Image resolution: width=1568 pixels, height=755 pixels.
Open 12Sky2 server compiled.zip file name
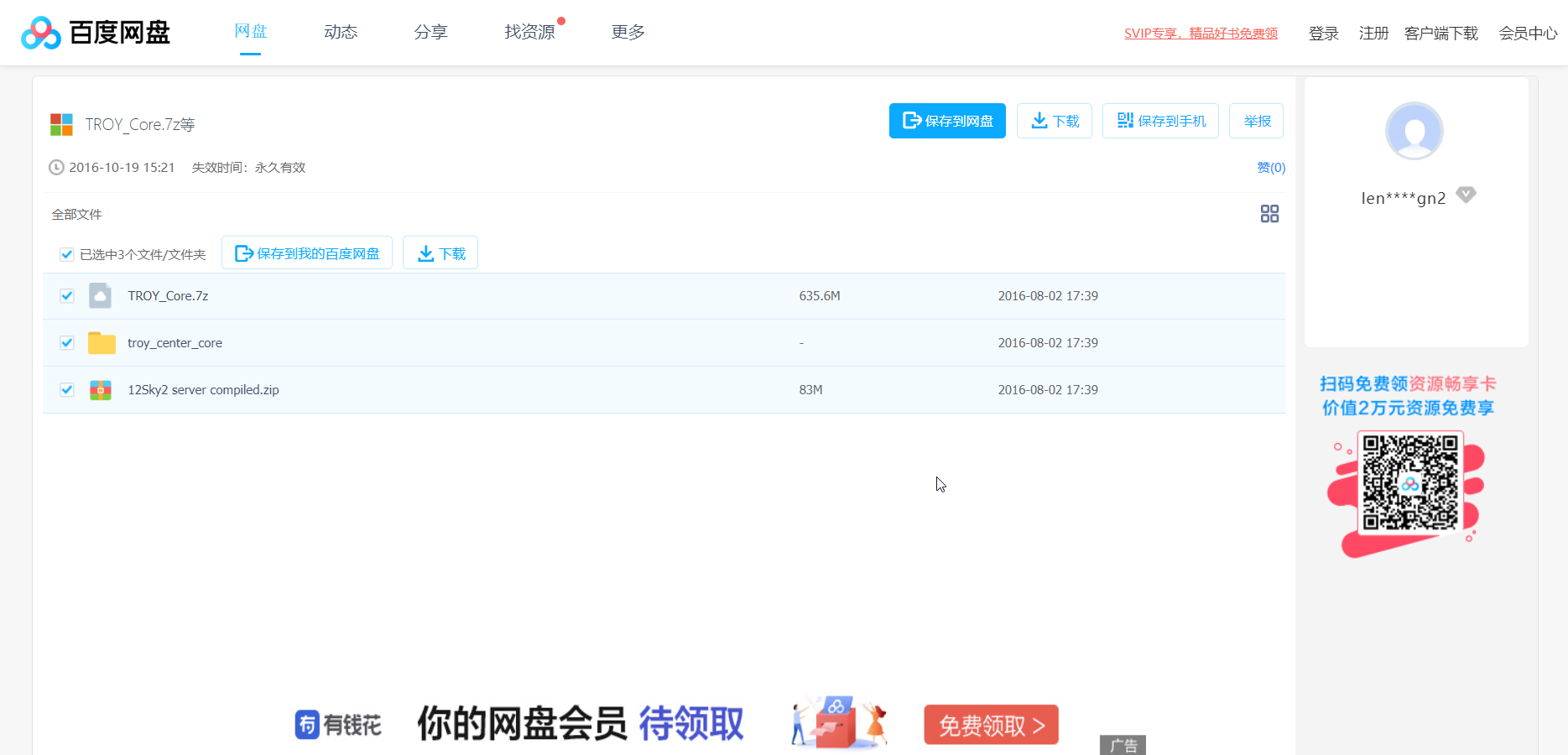coord(203,390)
